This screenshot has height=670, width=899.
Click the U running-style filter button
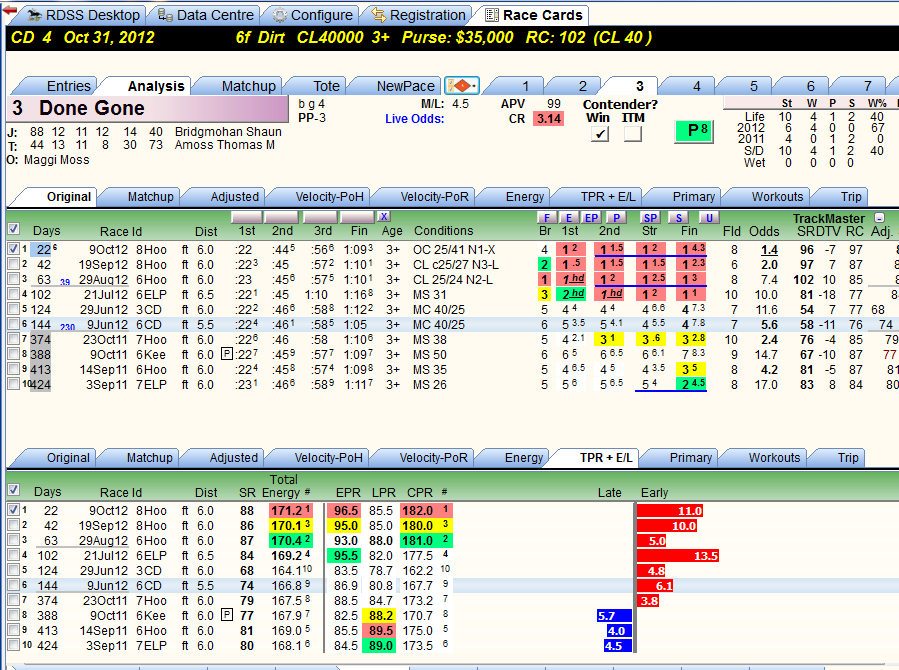coord(709,218)
